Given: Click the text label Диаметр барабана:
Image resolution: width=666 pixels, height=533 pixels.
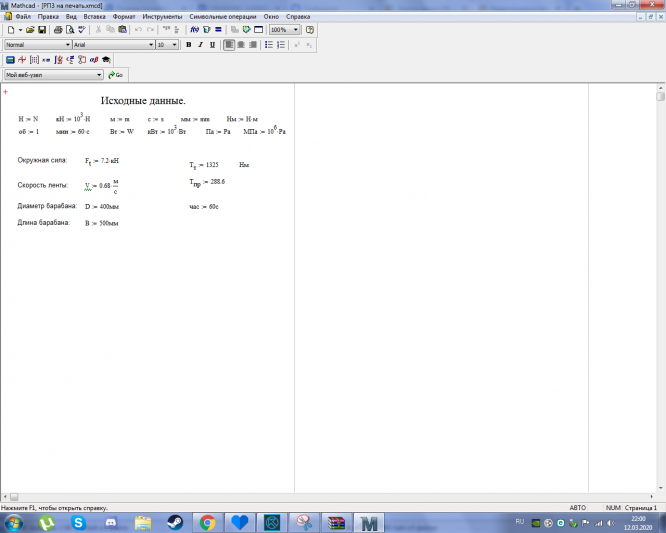Looking at the screenshot, I should [47, 206].
